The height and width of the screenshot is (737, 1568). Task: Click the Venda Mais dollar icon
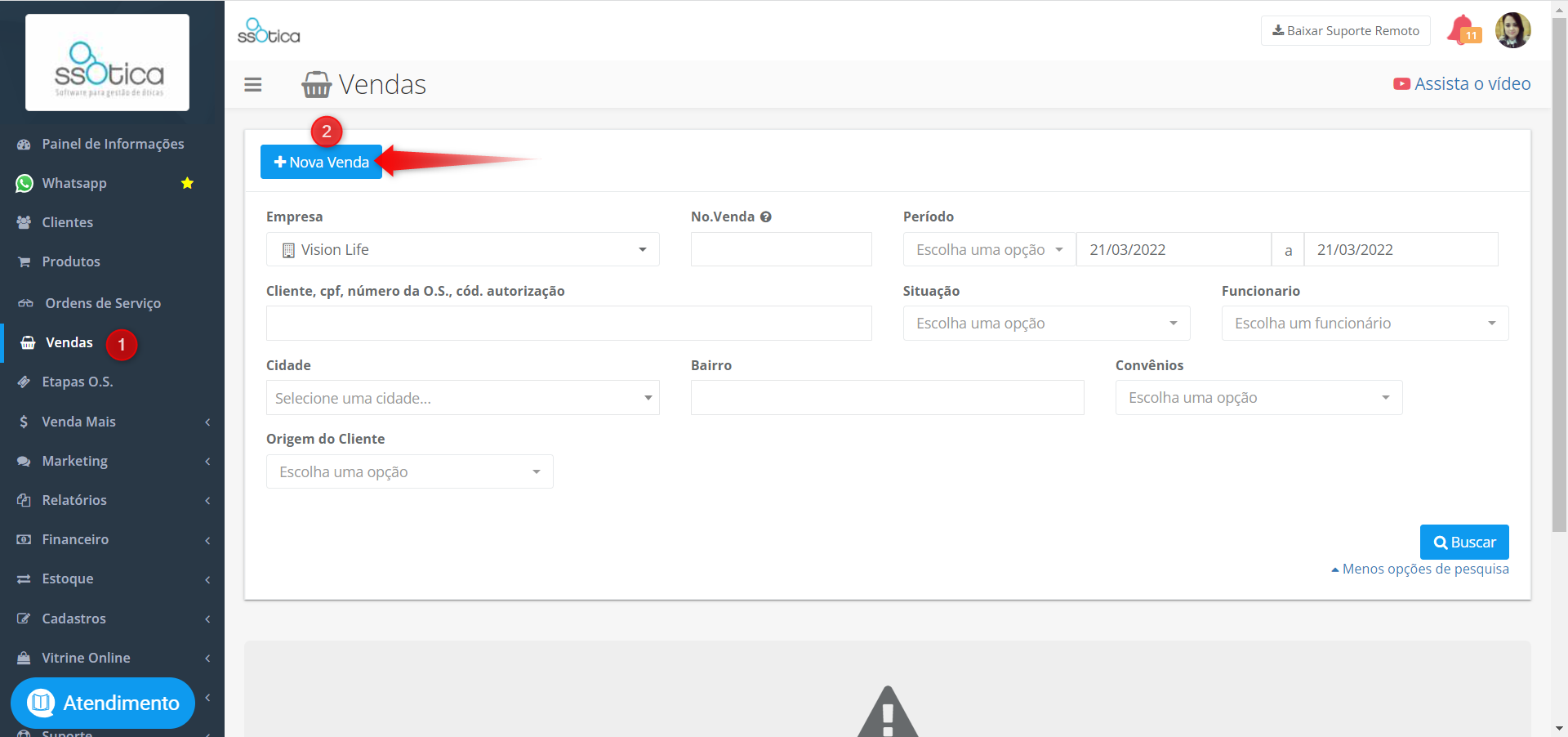tap(24, 422)
